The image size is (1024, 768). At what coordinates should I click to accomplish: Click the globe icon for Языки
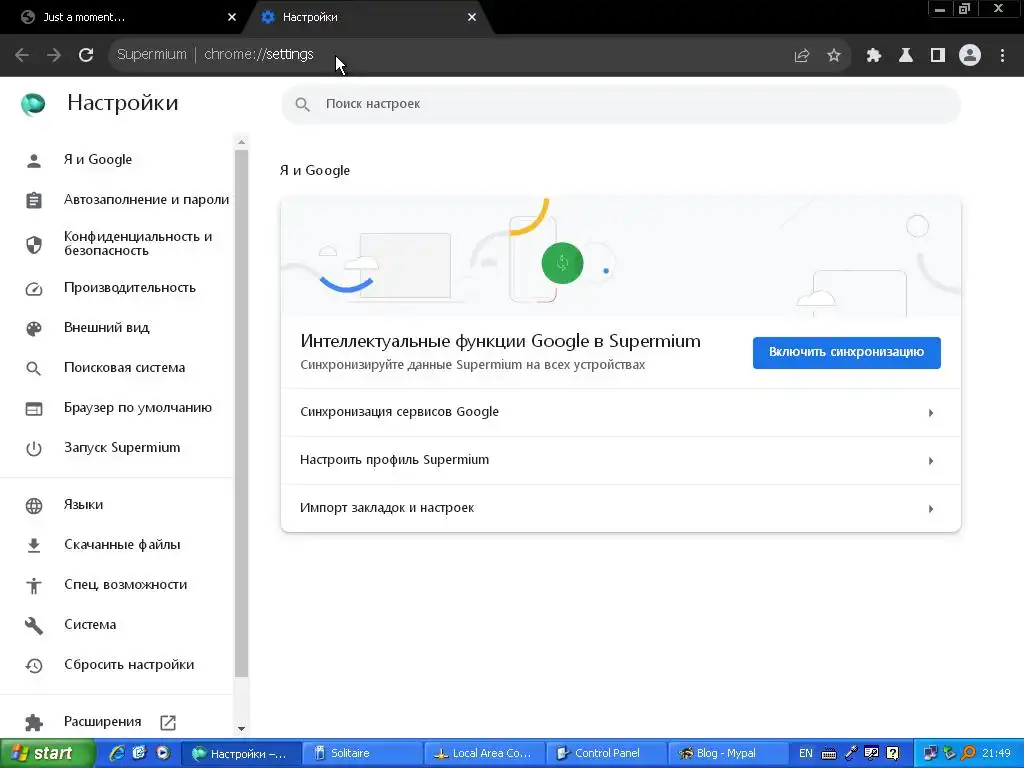(x=34, y=505)
